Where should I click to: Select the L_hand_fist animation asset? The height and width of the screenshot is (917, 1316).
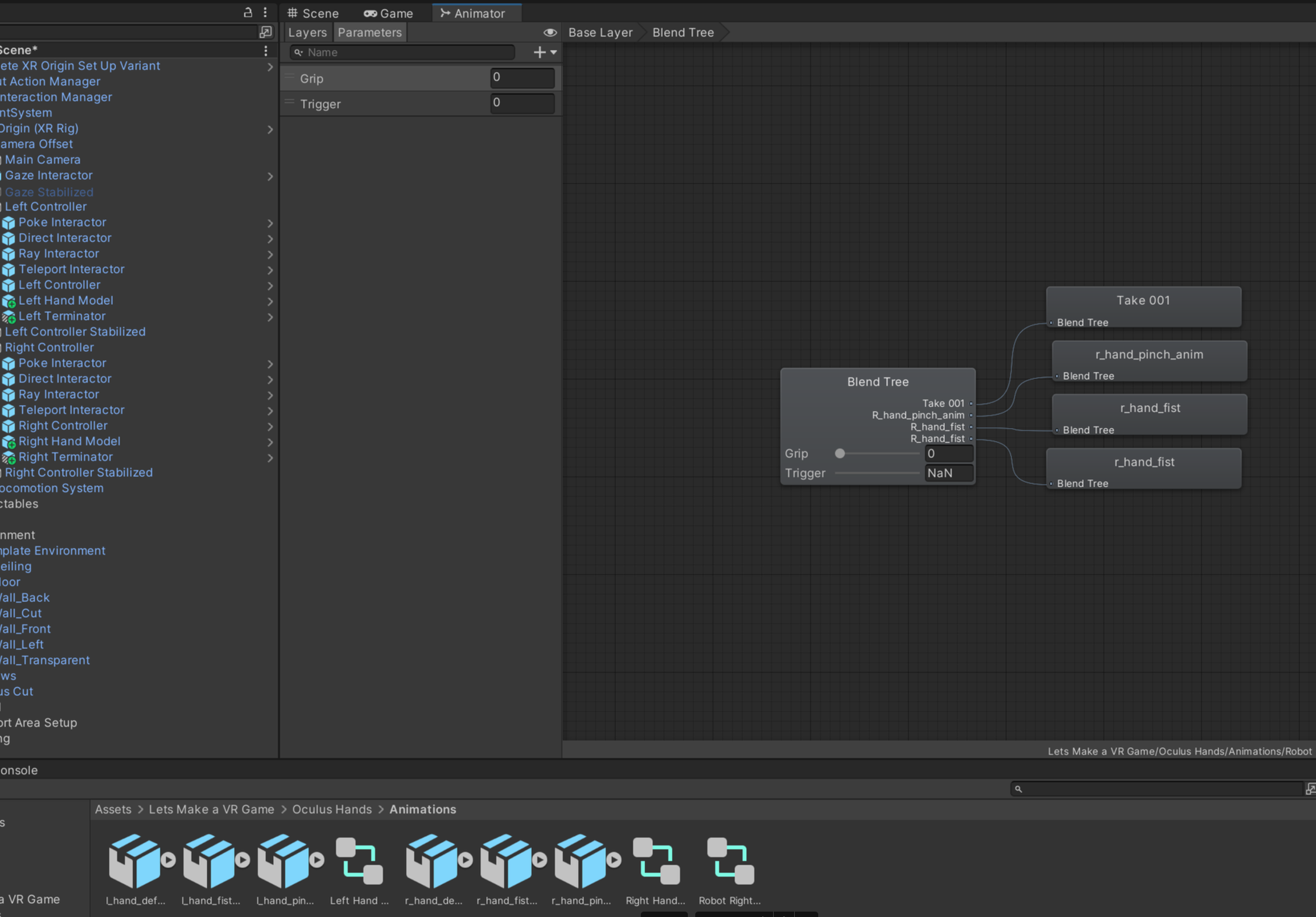click(210, 861)
